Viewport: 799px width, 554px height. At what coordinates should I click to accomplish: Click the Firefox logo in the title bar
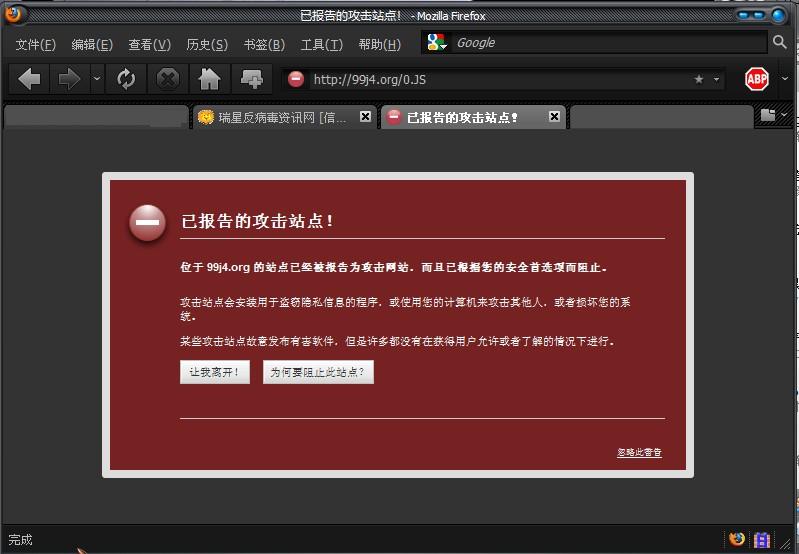click(x=13, y=14)
